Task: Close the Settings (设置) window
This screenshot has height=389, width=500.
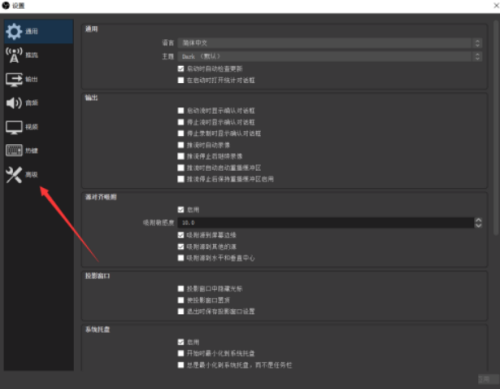Action: 496,5
